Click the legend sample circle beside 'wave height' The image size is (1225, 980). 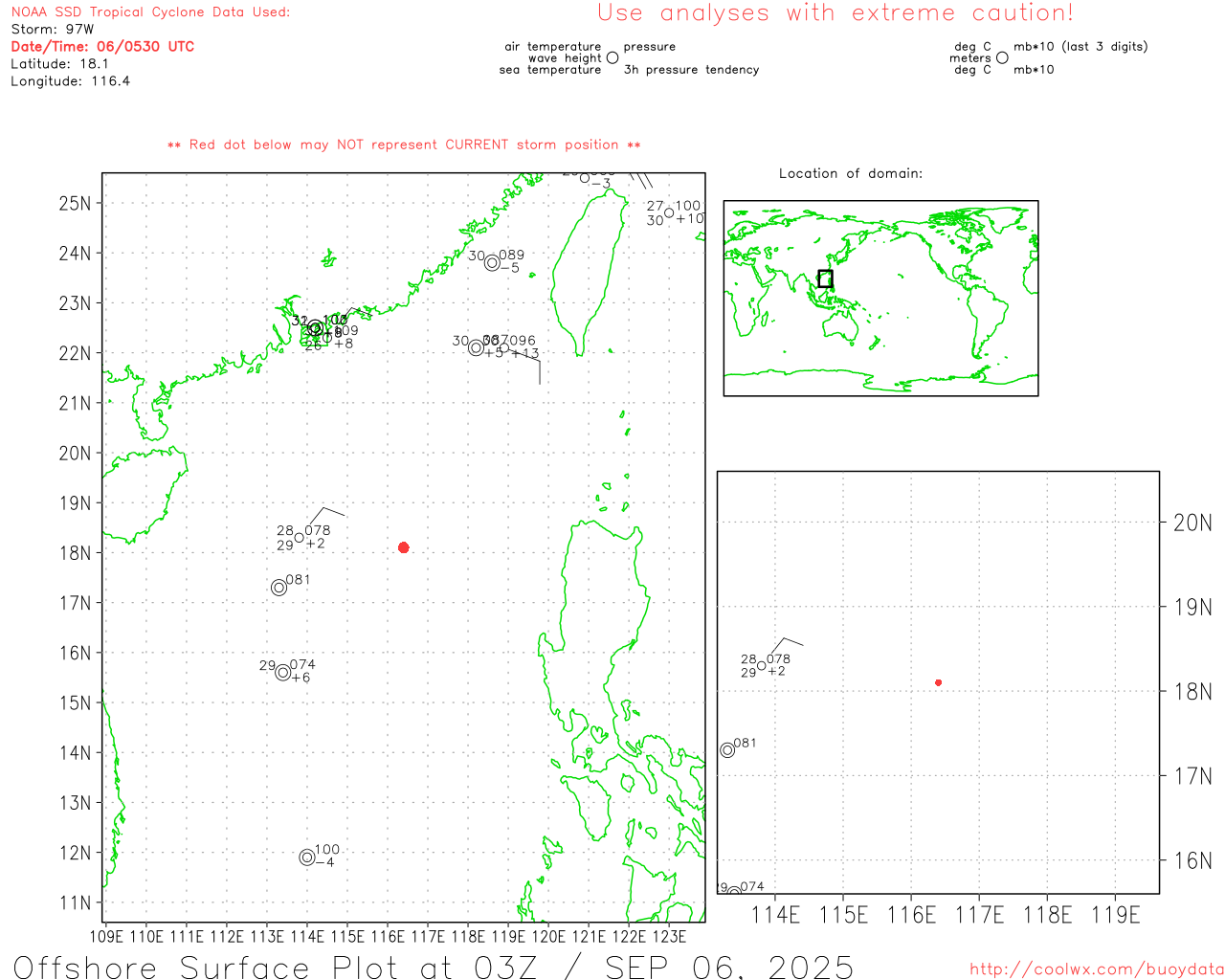coord(612,57)
